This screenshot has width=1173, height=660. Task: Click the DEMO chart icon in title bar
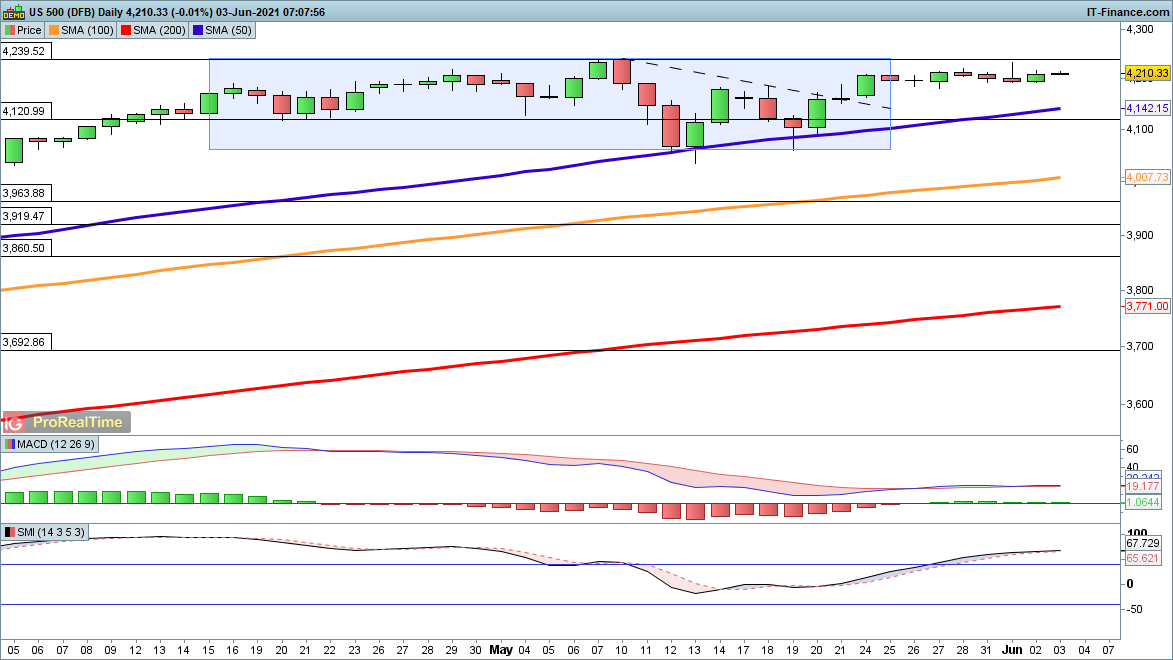pos(13,12)
